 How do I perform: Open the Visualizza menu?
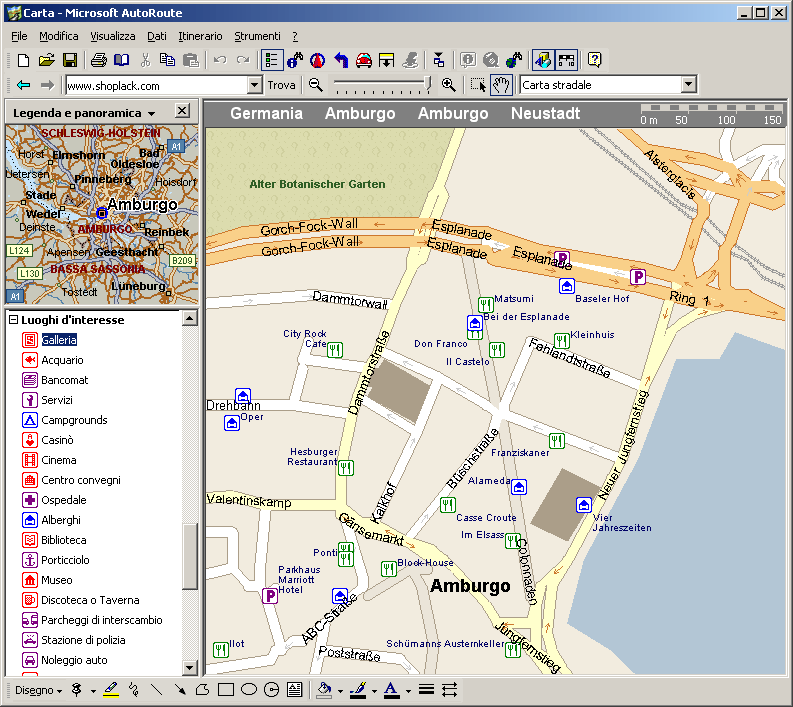[x=113, y=36]
